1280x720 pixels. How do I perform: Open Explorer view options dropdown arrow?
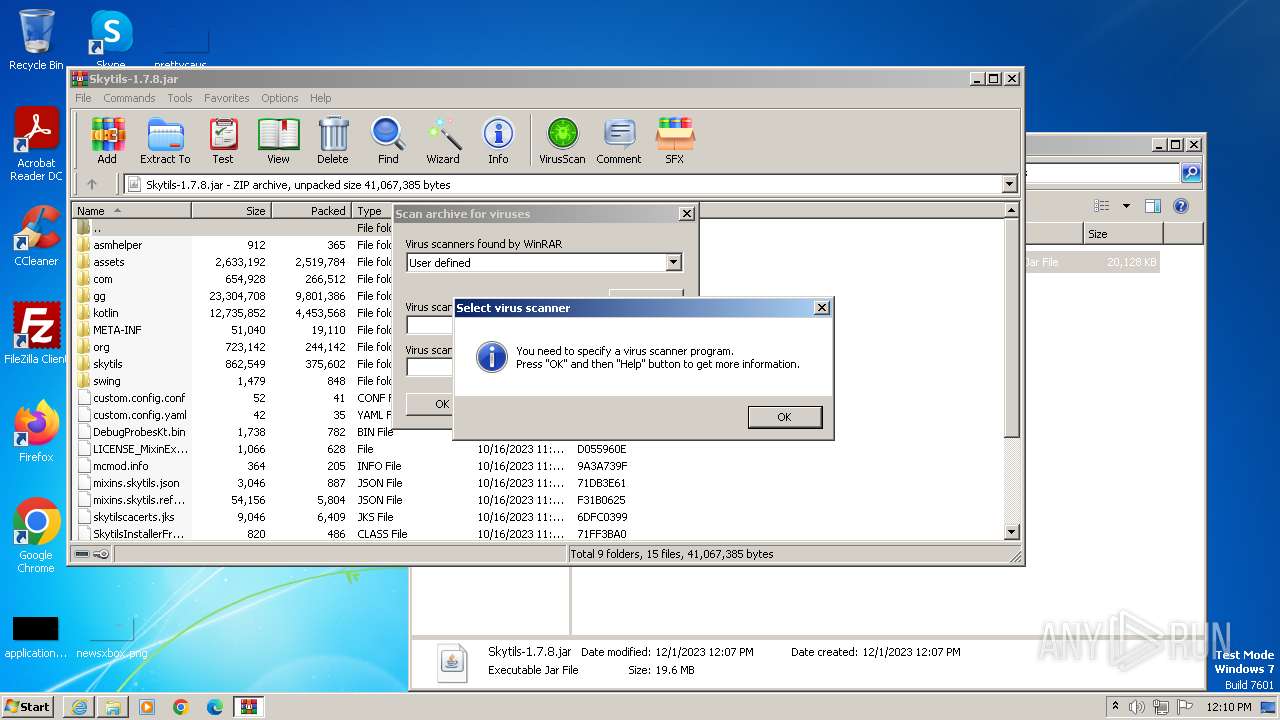1126,206
